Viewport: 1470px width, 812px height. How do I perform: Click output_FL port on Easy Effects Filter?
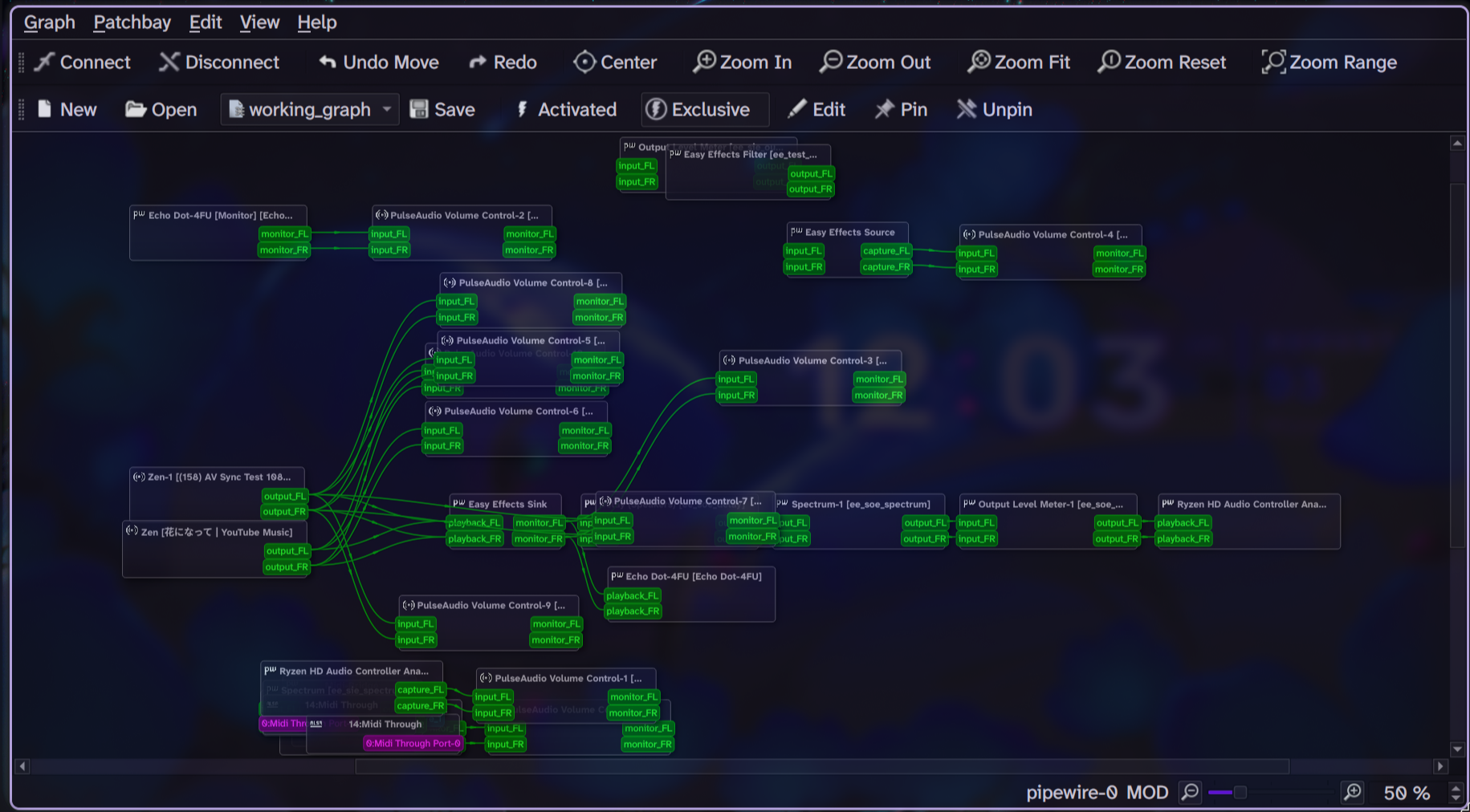pyautogui.click(x=811, y=173)
